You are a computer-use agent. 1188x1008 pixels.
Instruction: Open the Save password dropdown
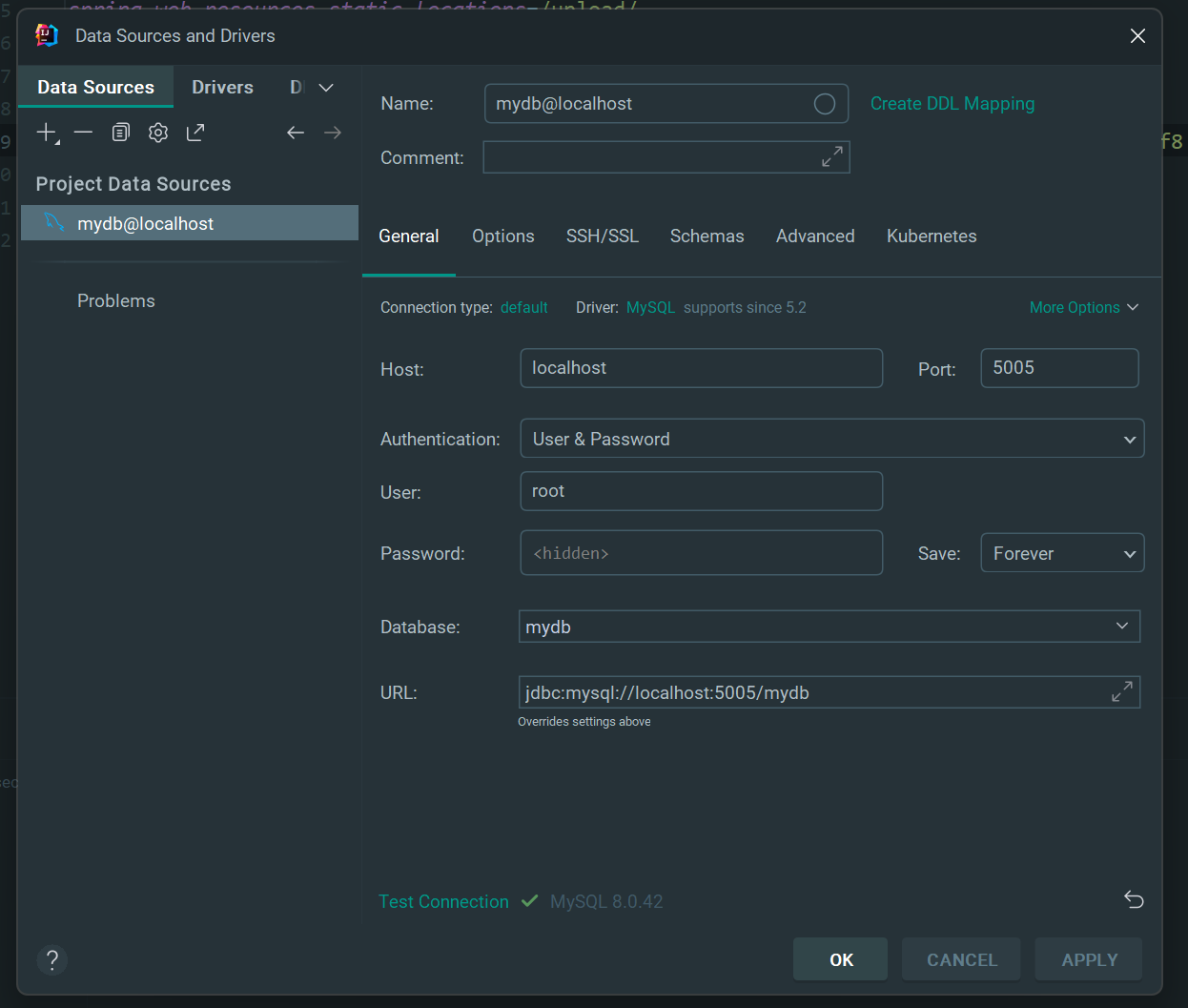tap(1061, 553)
